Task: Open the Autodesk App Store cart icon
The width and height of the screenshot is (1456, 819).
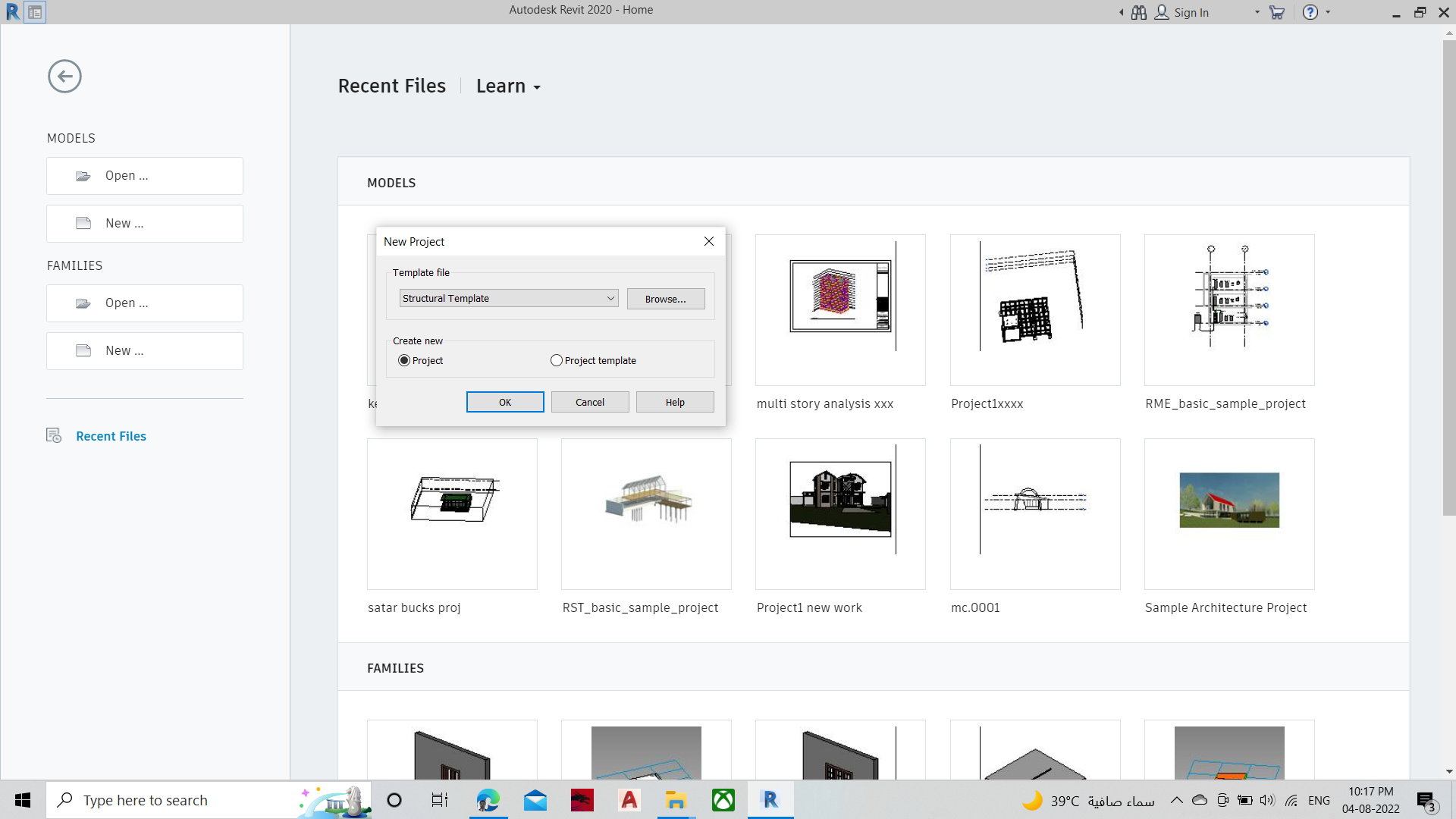Action: (x=1277, y=13)
